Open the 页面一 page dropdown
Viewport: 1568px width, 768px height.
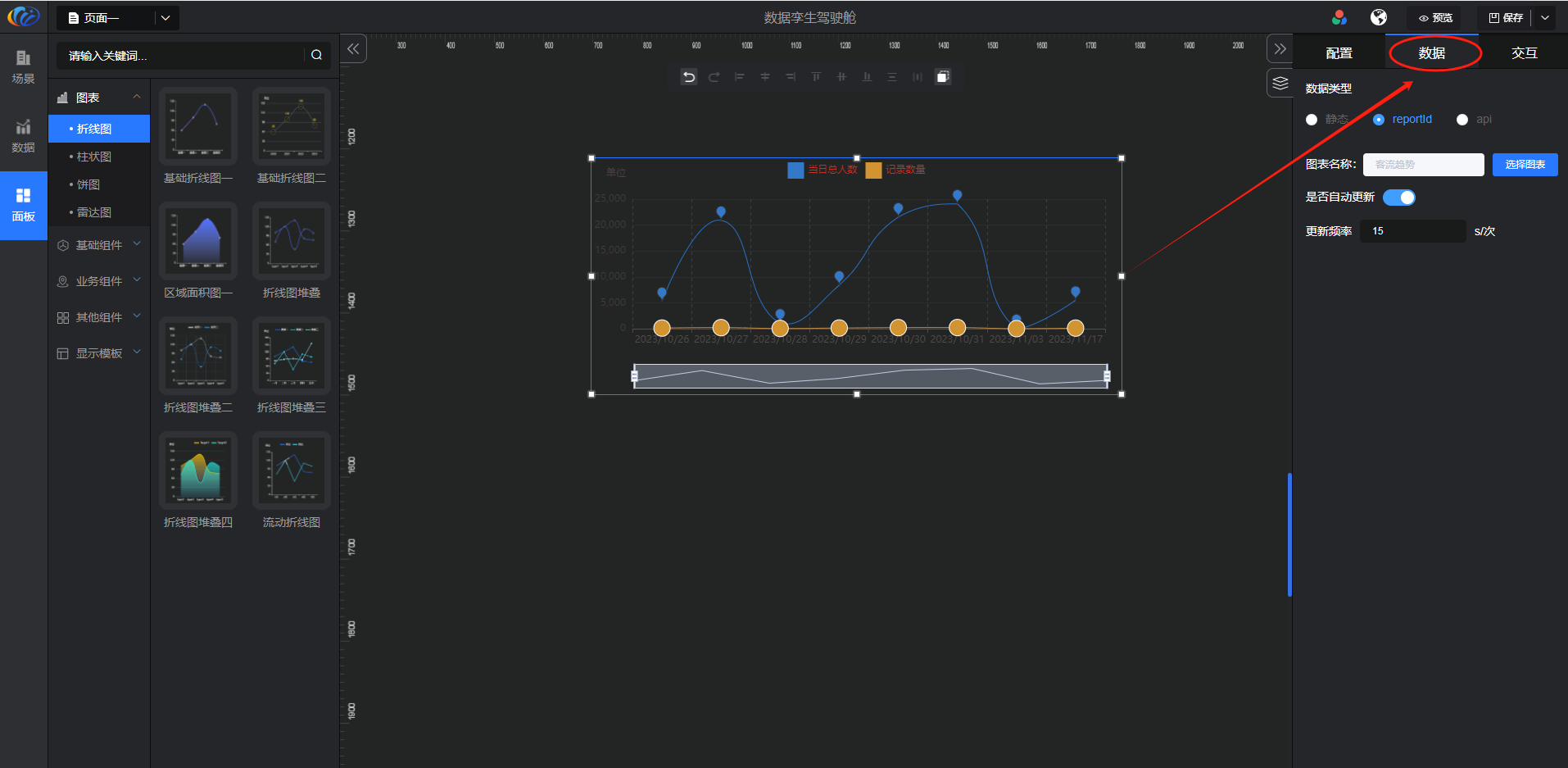click(165, 18)
